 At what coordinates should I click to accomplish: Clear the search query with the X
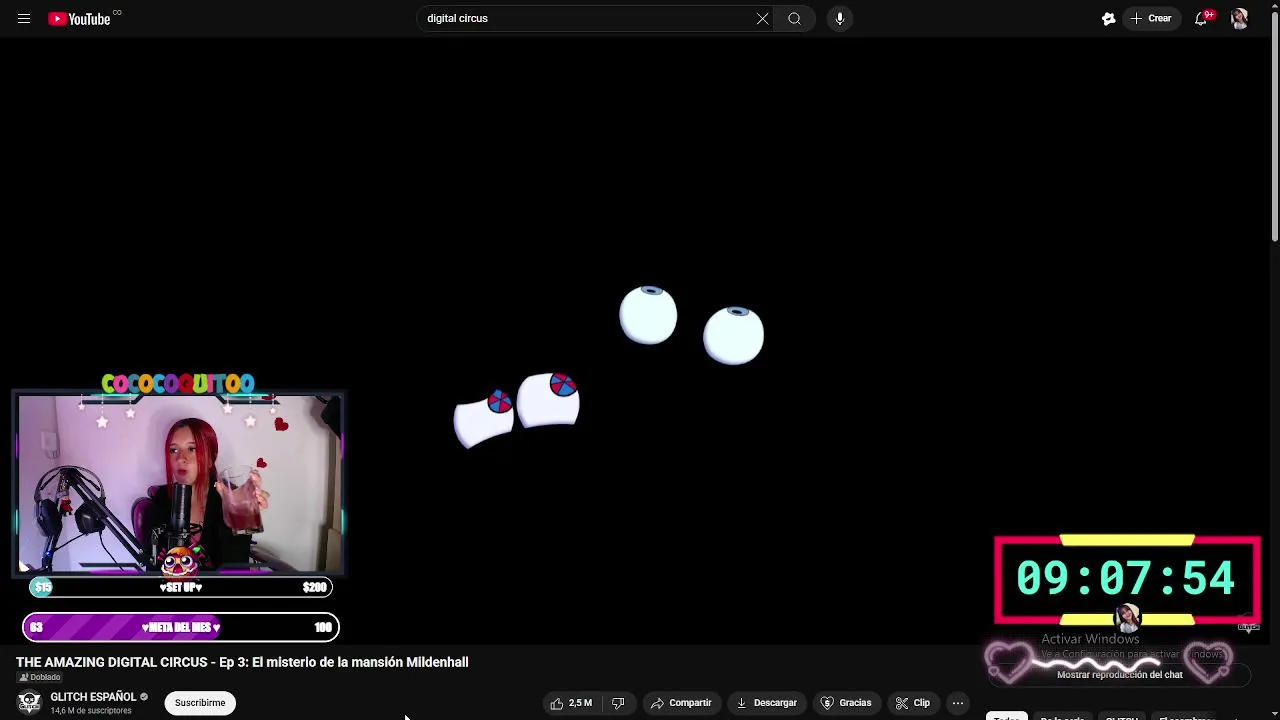(x=762, y=18)
